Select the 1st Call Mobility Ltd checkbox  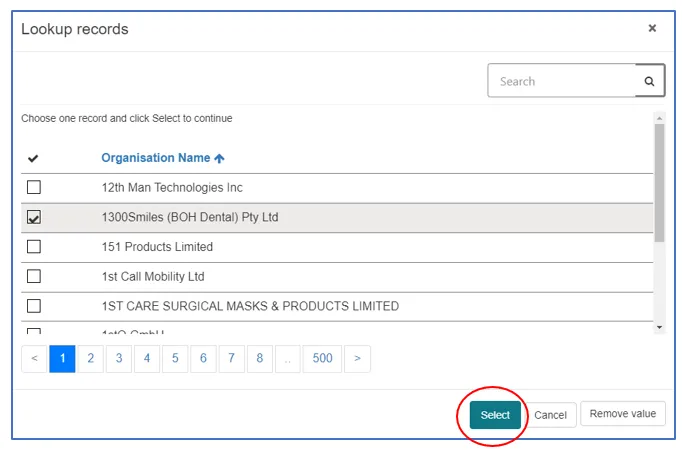(x=34, y=276)
